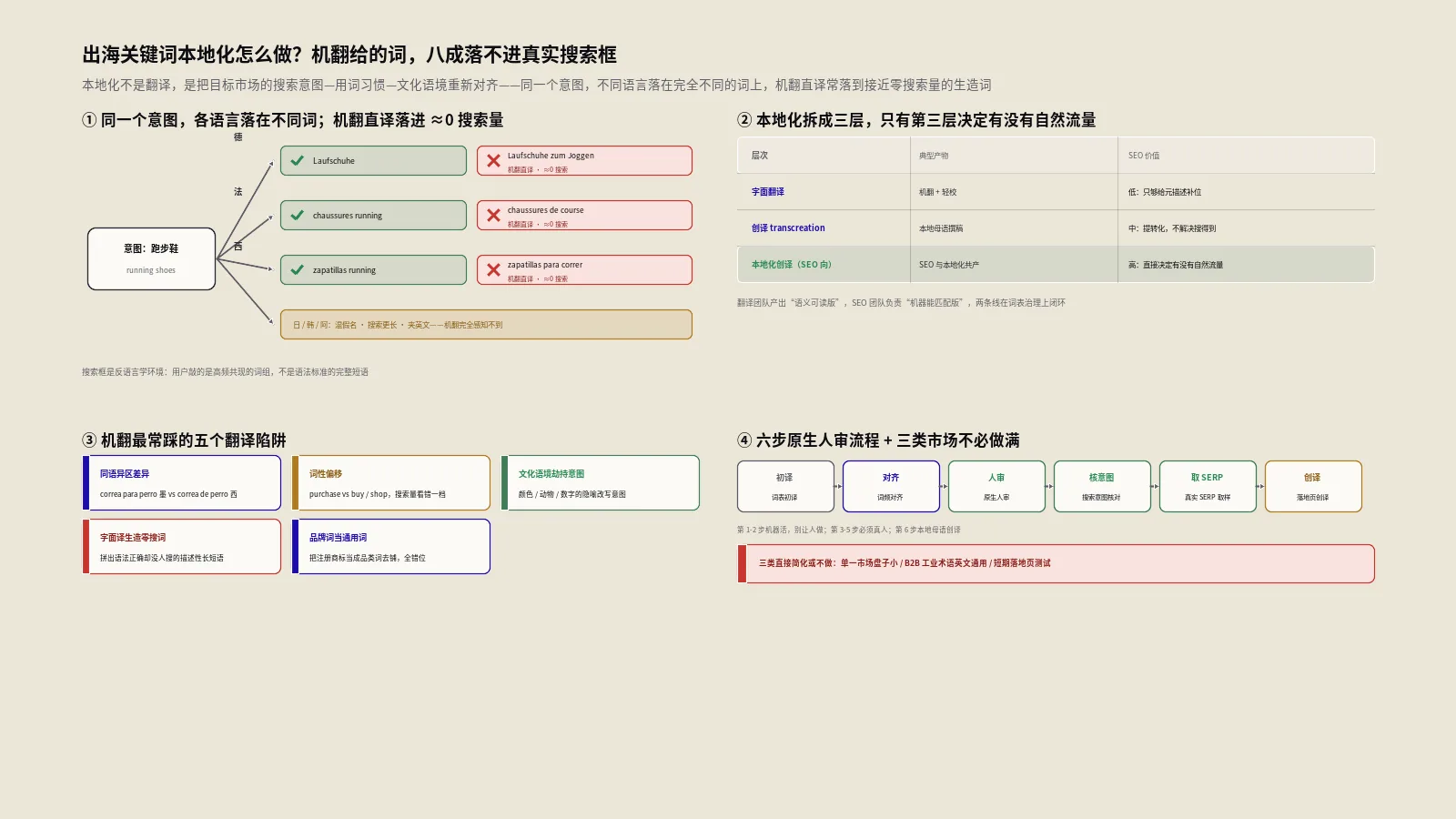Select the 意图:跑步鞋 source box
This screenshot has width=1456, height=819.
pos(151,259)
